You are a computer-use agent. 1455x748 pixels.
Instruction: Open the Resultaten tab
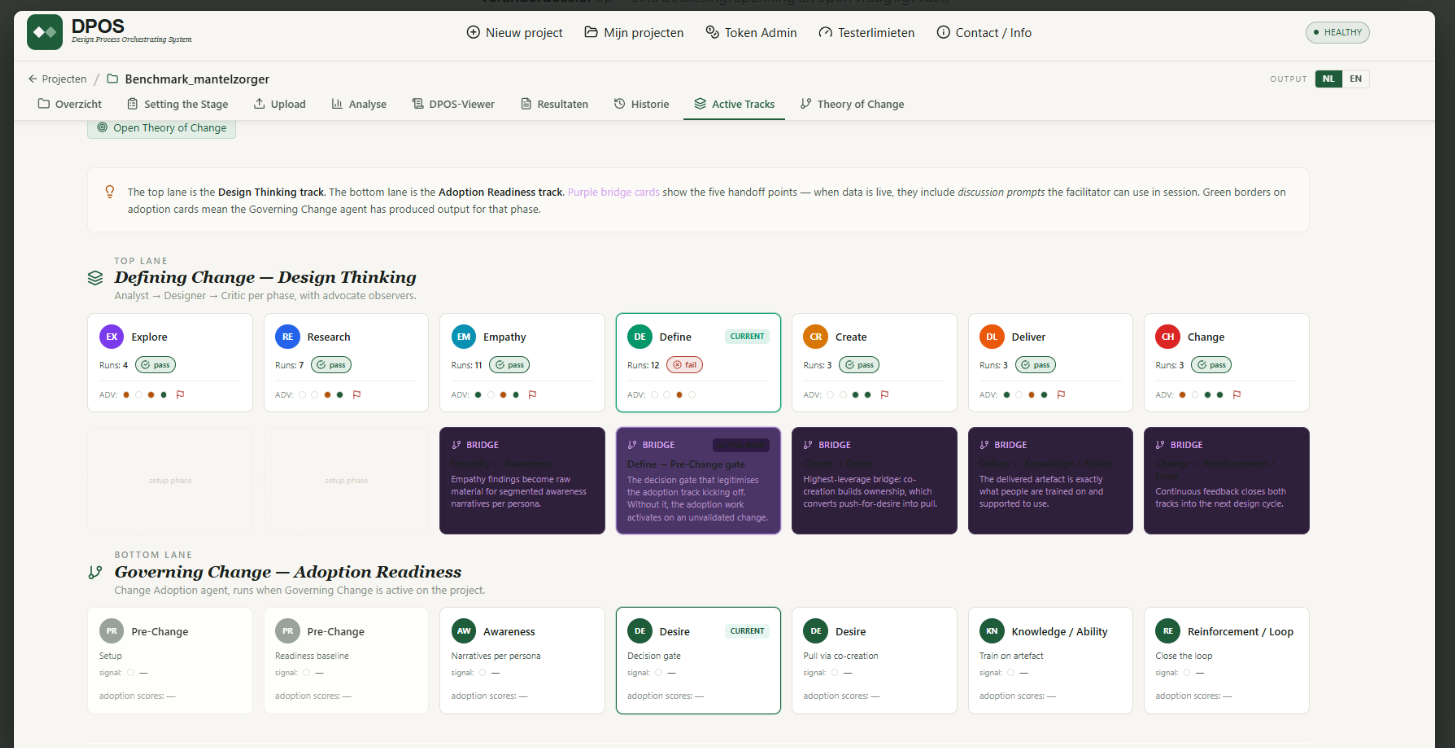tap(554, 104)
